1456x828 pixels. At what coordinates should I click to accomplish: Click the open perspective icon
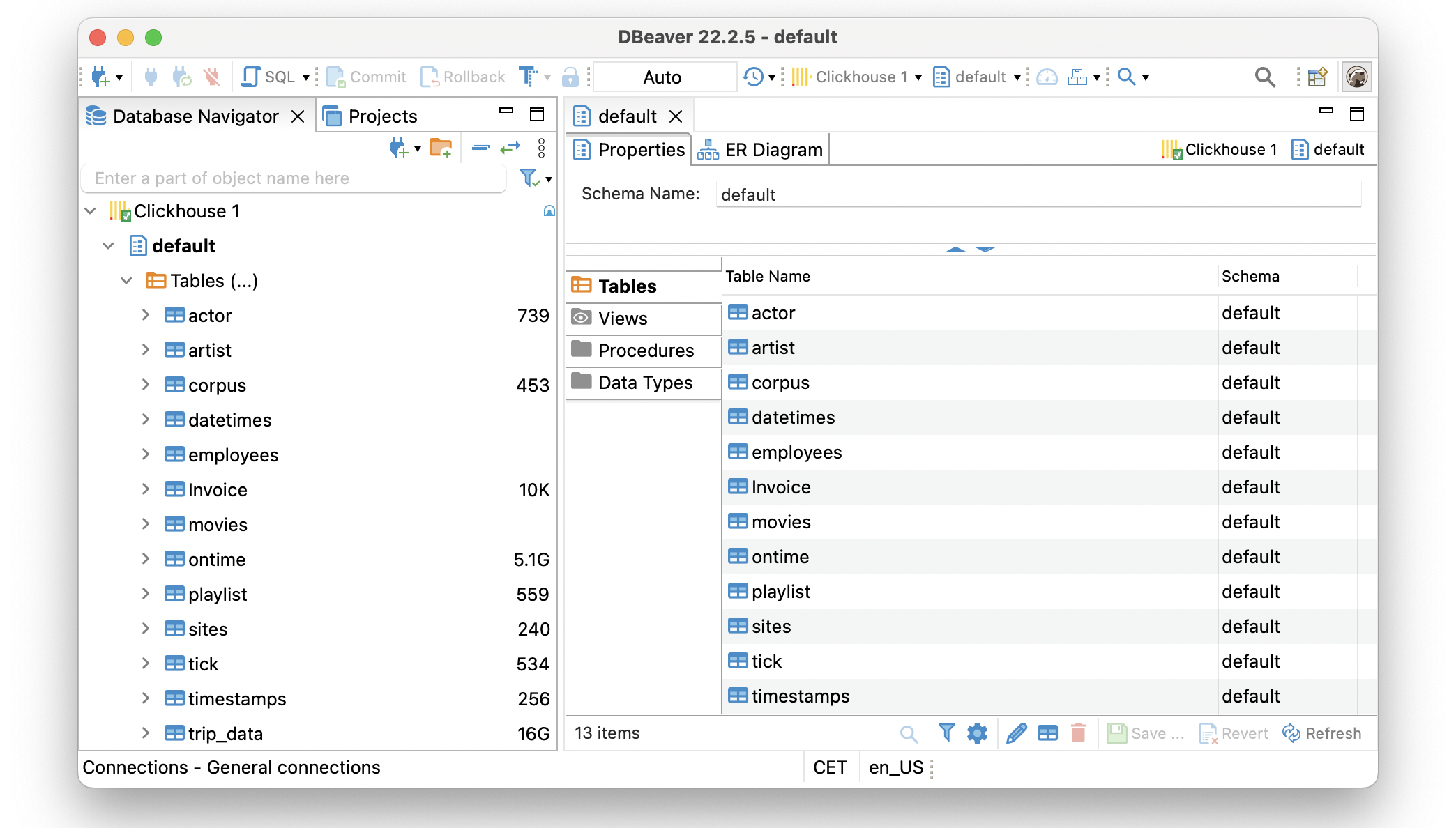(x=1317, y=77)
